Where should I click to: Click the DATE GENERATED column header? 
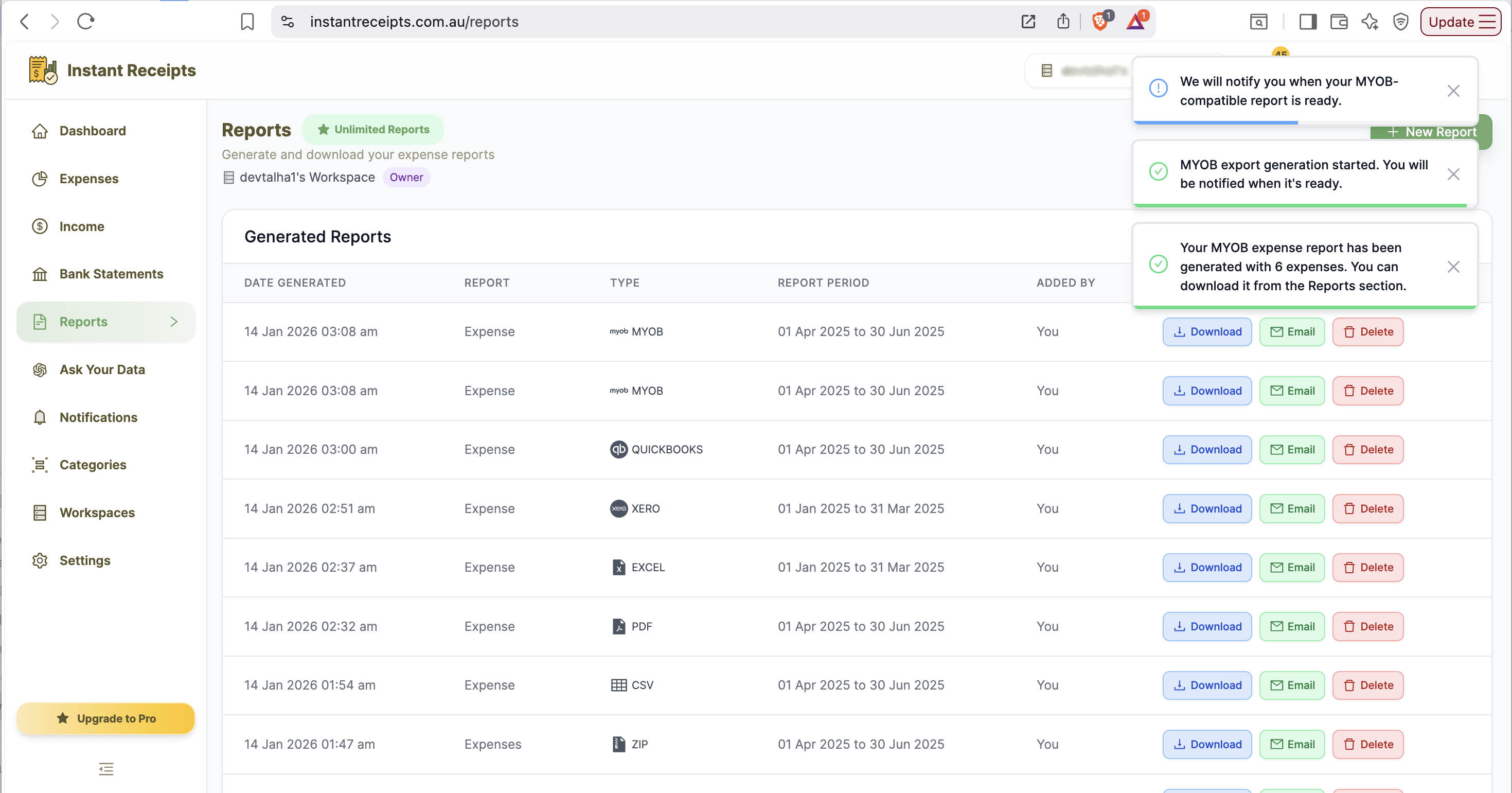point(295,283)
